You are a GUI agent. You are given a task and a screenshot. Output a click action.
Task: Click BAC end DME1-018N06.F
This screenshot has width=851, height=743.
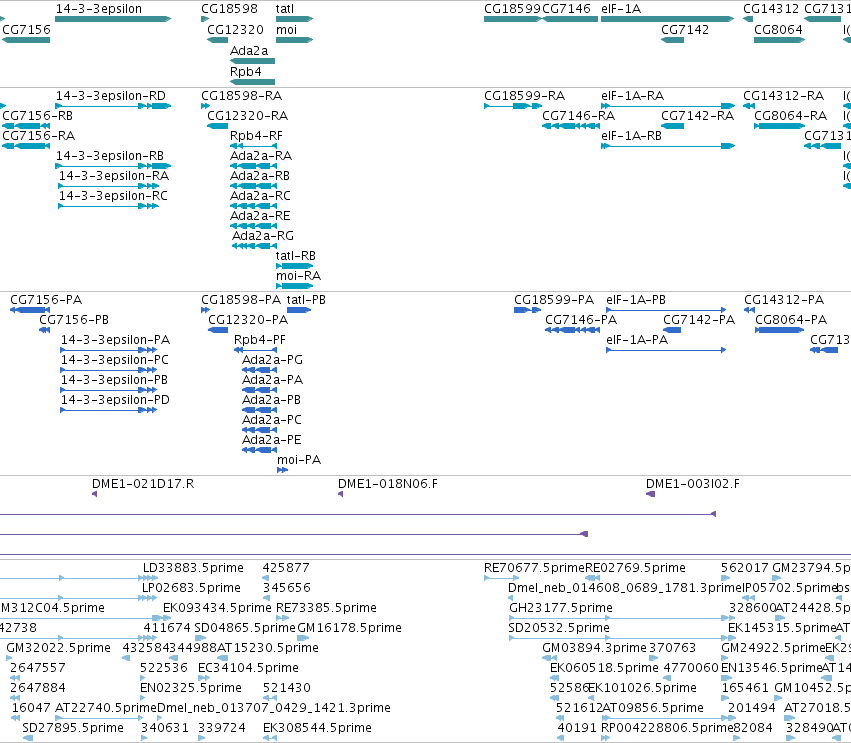click(x=340, y=494)
